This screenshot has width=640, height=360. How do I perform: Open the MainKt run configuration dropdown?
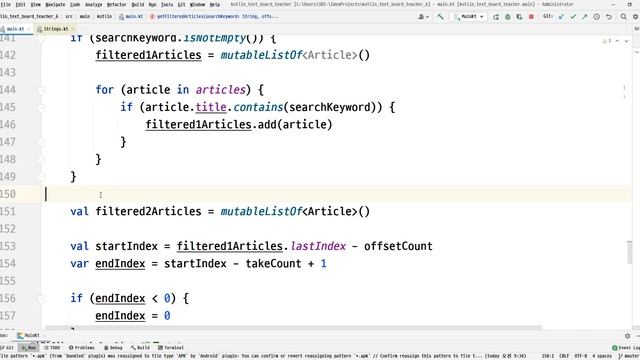click(x=469, y=17)
